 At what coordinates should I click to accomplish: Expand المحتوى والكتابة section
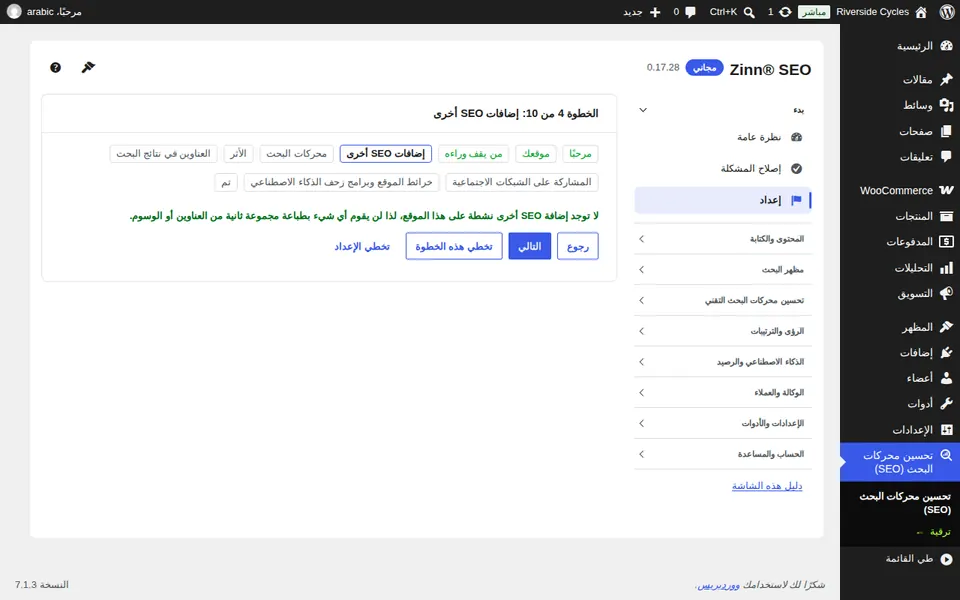723,239
